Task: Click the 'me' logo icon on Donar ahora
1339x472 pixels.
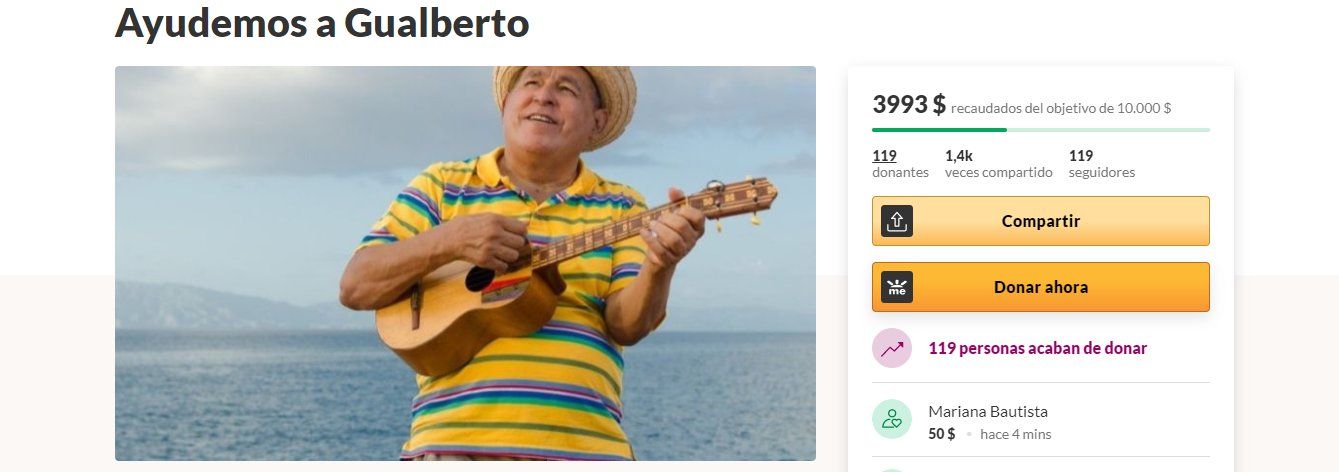Action: [x=897, y=287]
